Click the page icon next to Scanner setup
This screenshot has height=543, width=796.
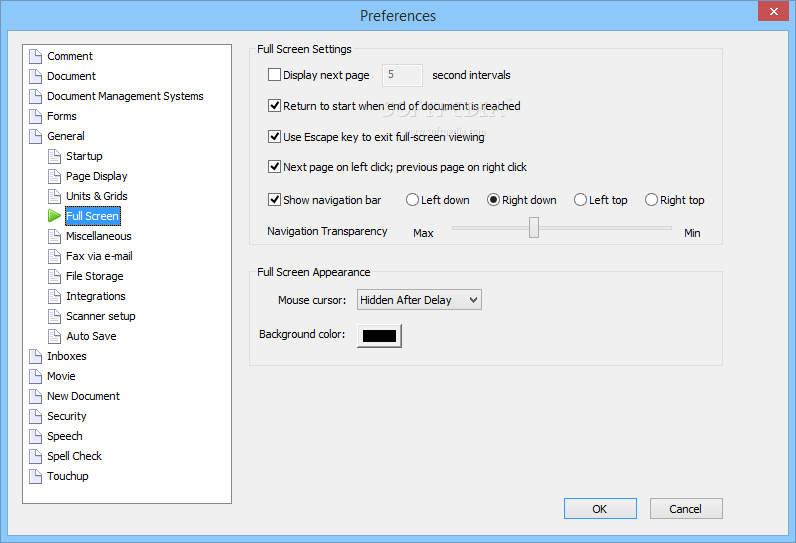pyautogui.click(x=54, y=316)
